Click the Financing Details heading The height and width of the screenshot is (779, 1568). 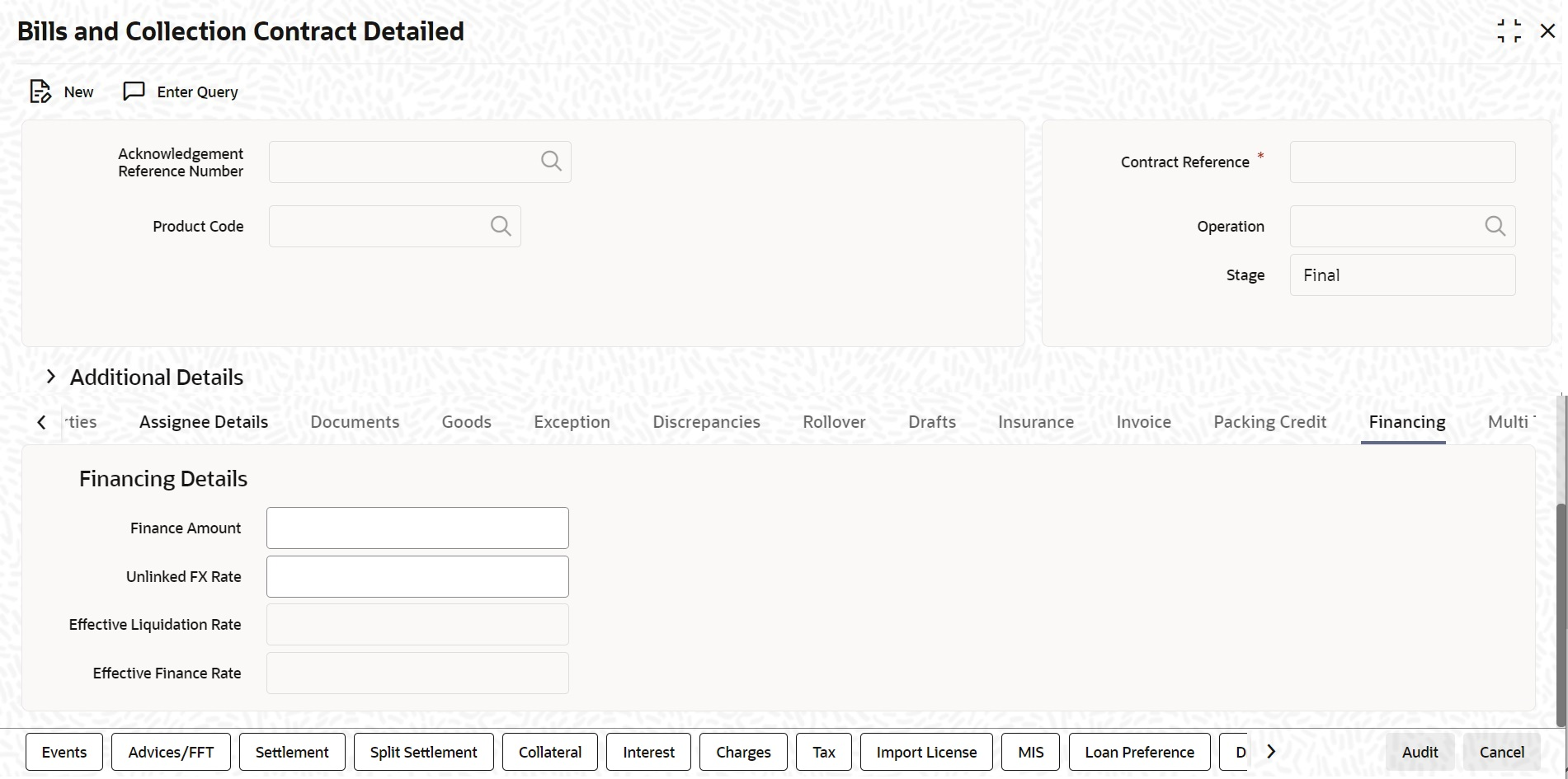tap(163, 479)
